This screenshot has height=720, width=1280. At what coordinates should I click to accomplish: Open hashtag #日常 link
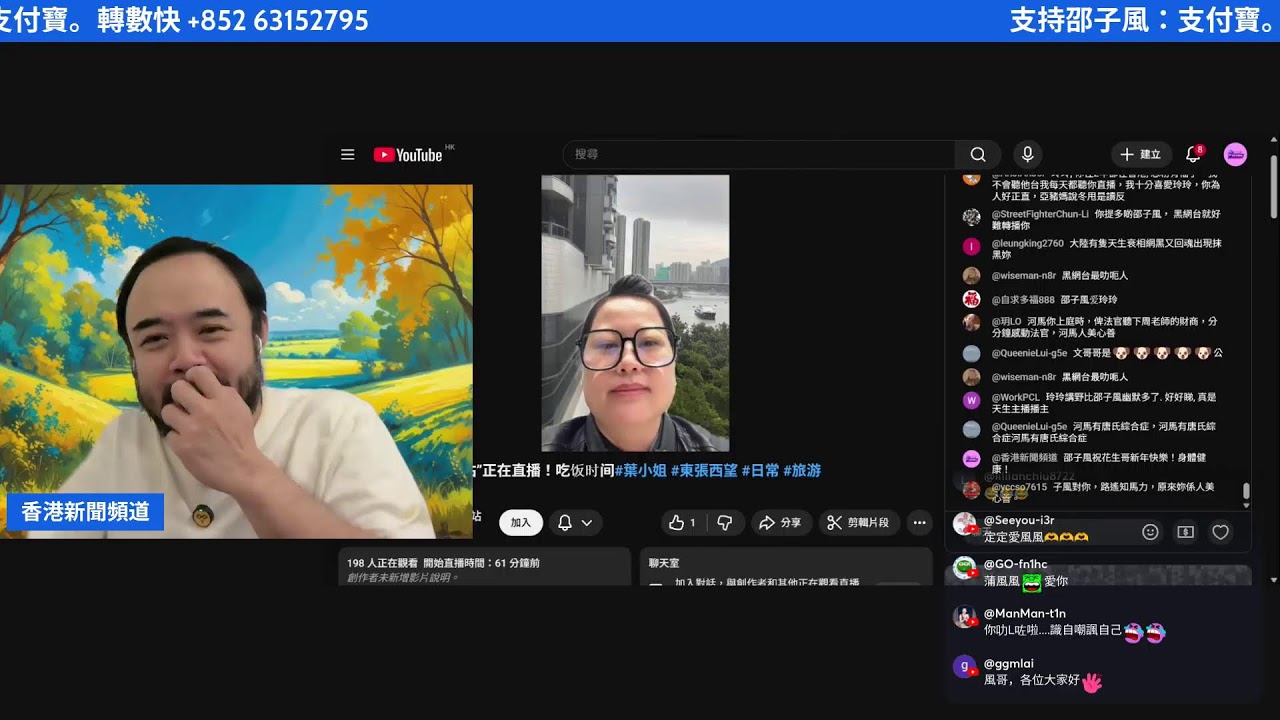(x=760, y=470)
